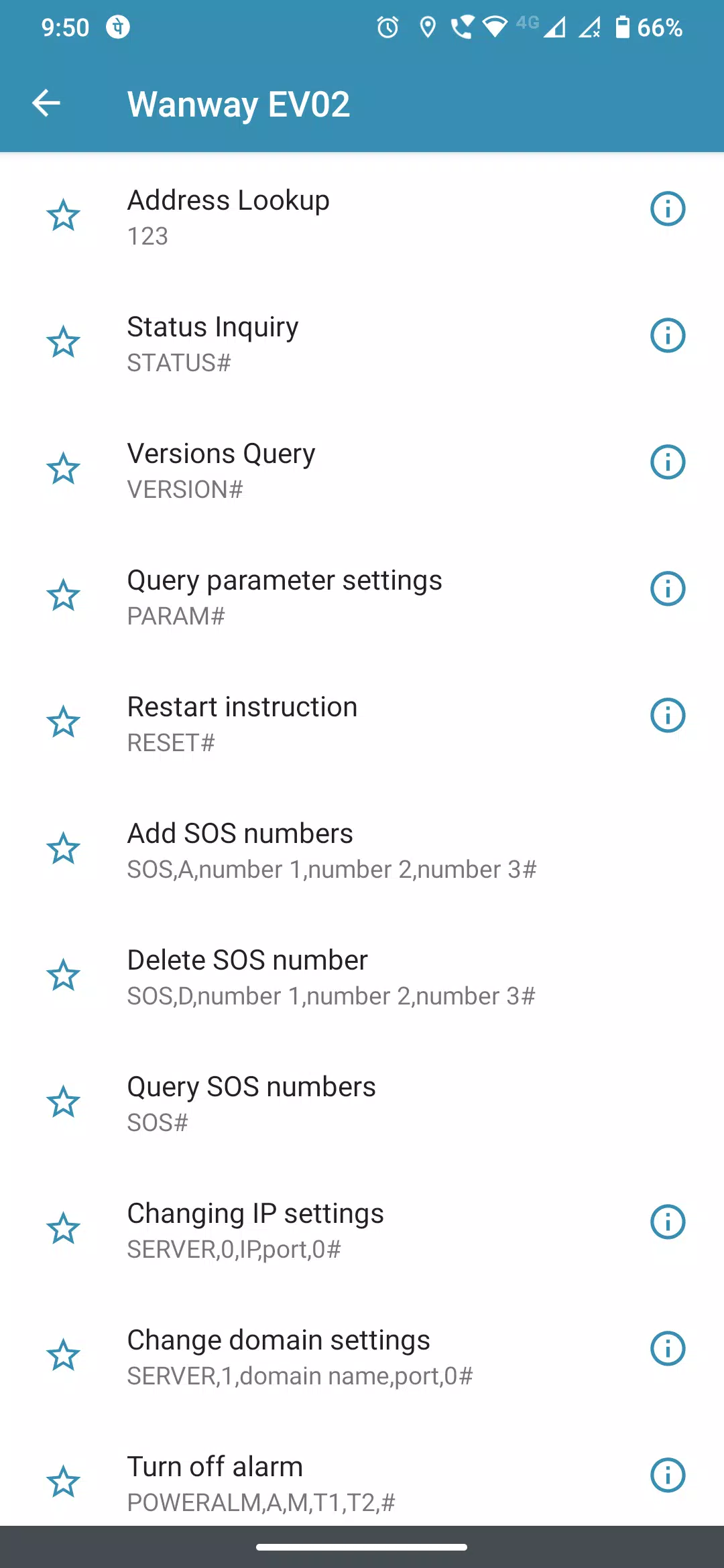Go back using the arrow icon
The image size is (724, 1568).
coord(46,103)
